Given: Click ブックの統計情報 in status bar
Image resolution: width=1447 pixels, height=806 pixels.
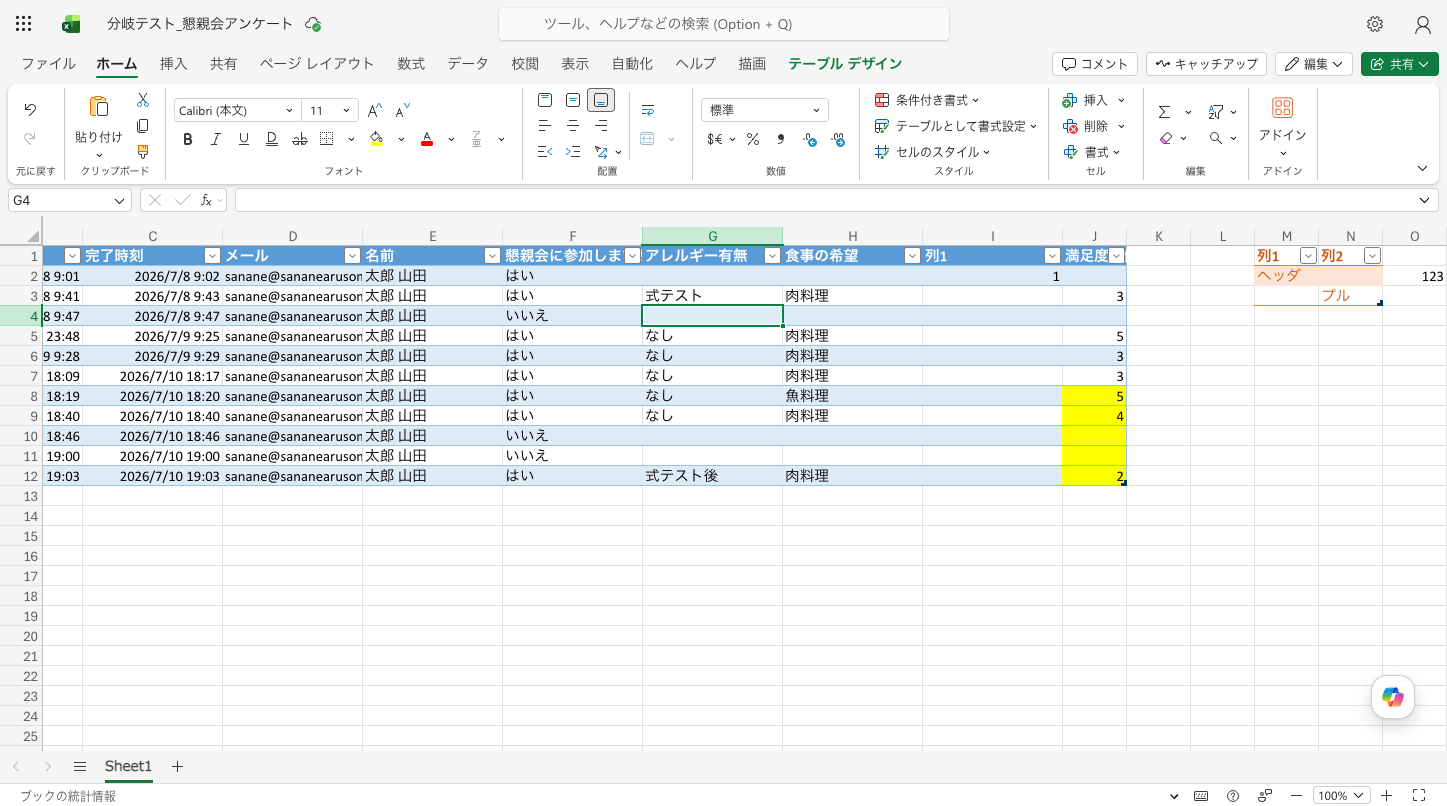Looking at the screenshot, I should tap(68, 796).
